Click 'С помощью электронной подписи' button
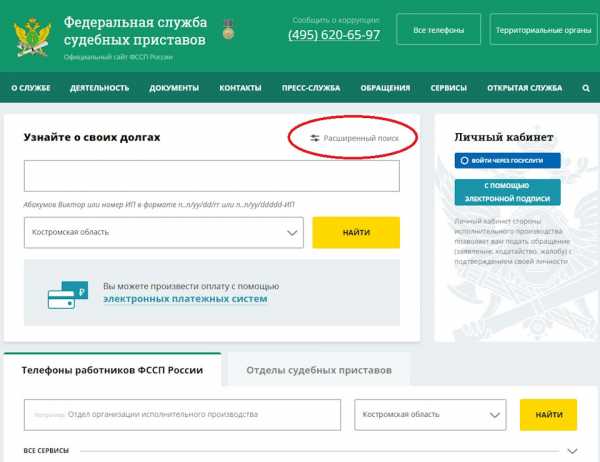The height and width of the screenshot is (462, 600). [x=507, y=192]
